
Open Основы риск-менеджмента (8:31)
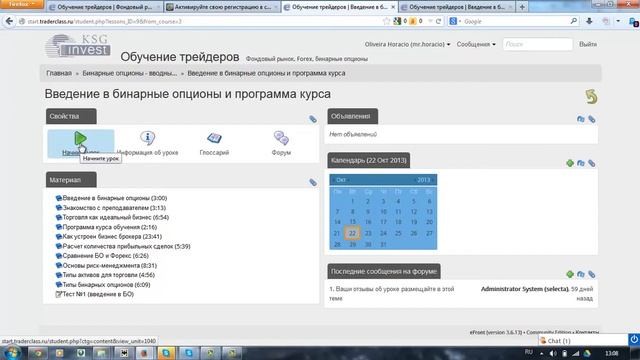(x=109, y=265)
